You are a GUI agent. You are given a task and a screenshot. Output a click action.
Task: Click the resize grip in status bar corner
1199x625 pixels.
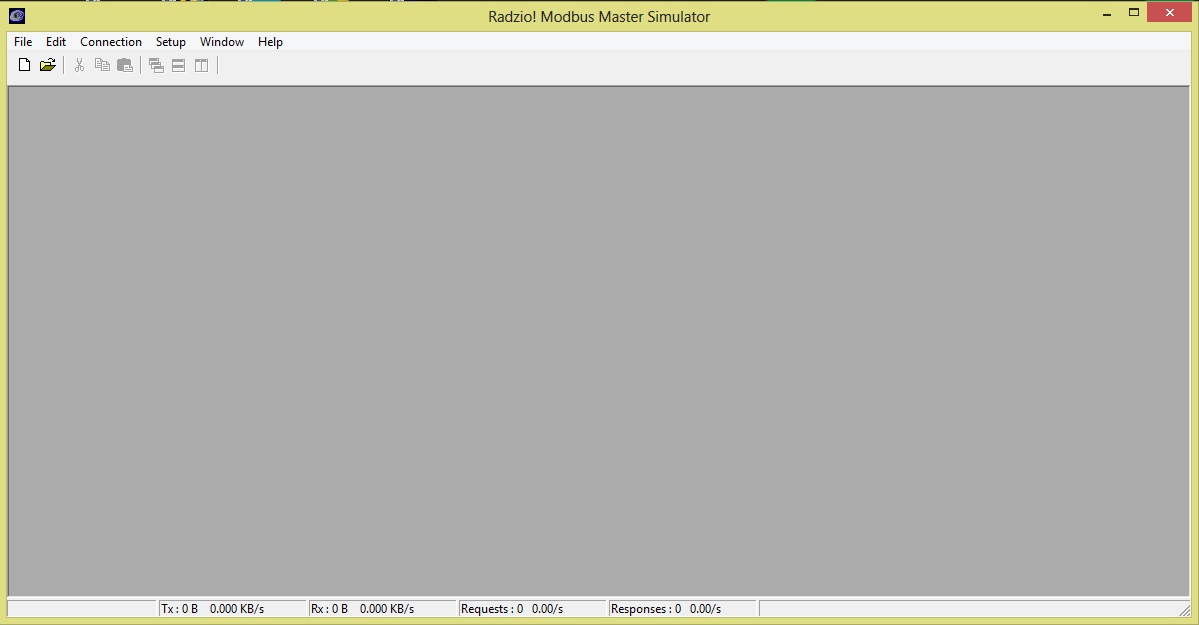point(1184,610)
